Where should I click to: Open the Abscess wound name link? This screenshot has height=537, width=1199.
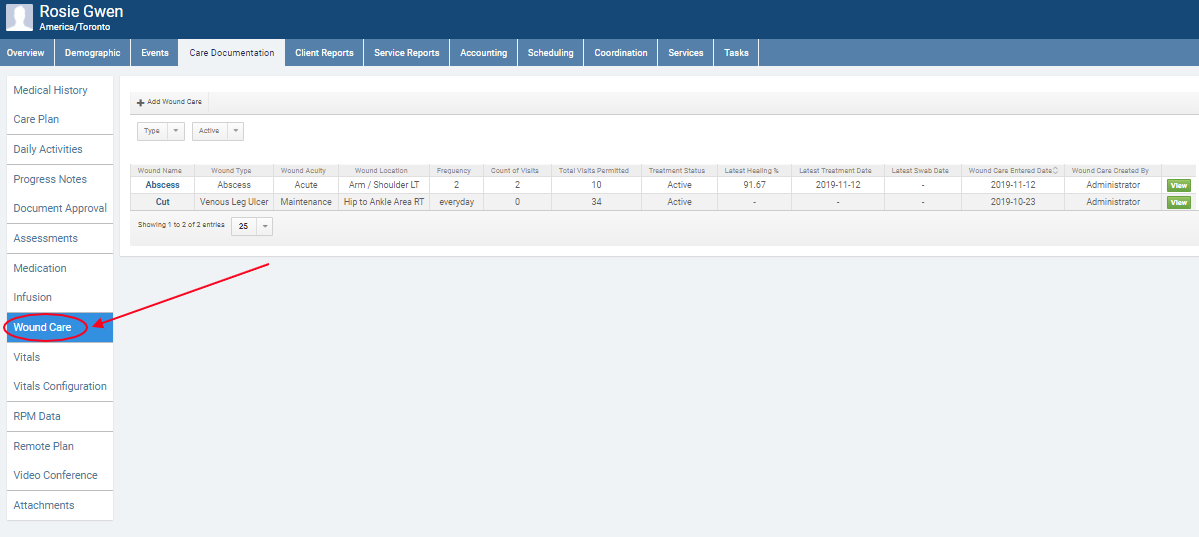(163, 185)
